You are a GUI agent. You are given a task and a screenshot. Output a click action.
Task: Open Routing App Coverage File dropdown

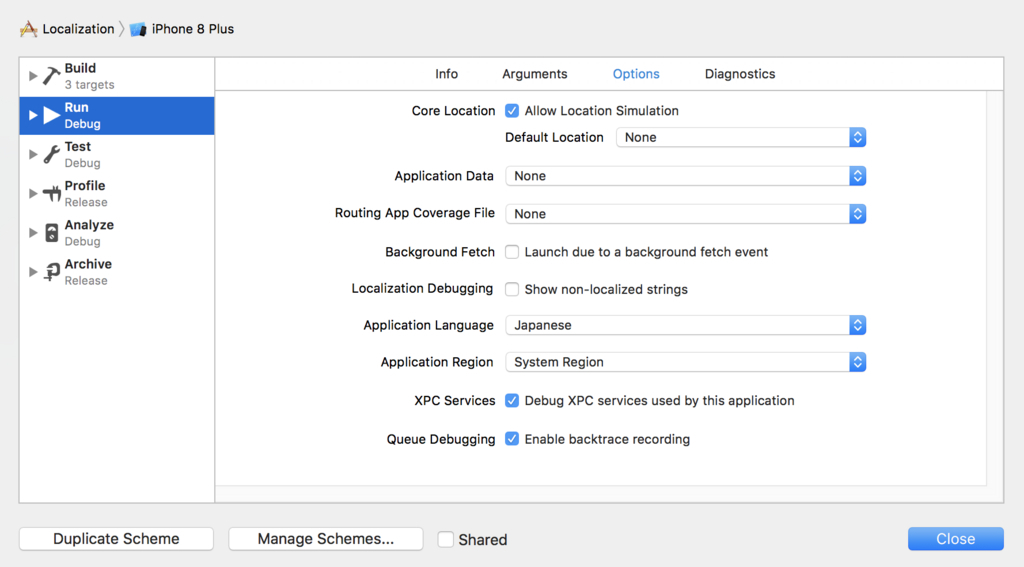686,214
